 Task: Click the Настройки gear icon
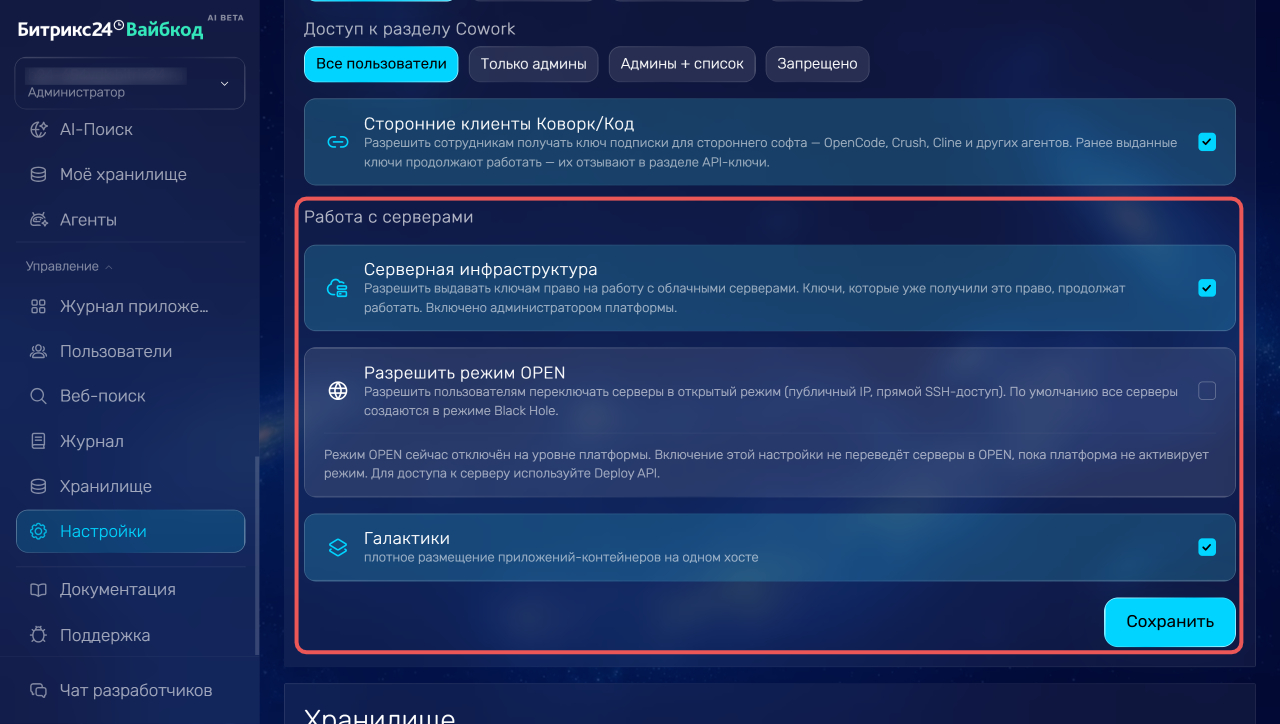[39, 531]
